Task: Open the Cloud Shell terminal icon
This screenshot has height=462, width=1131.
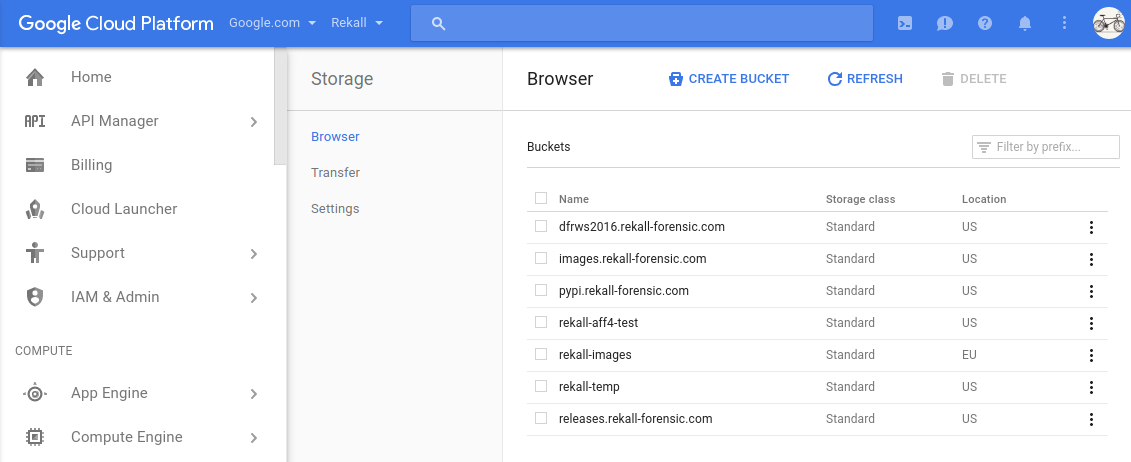Action: point(905,23)
